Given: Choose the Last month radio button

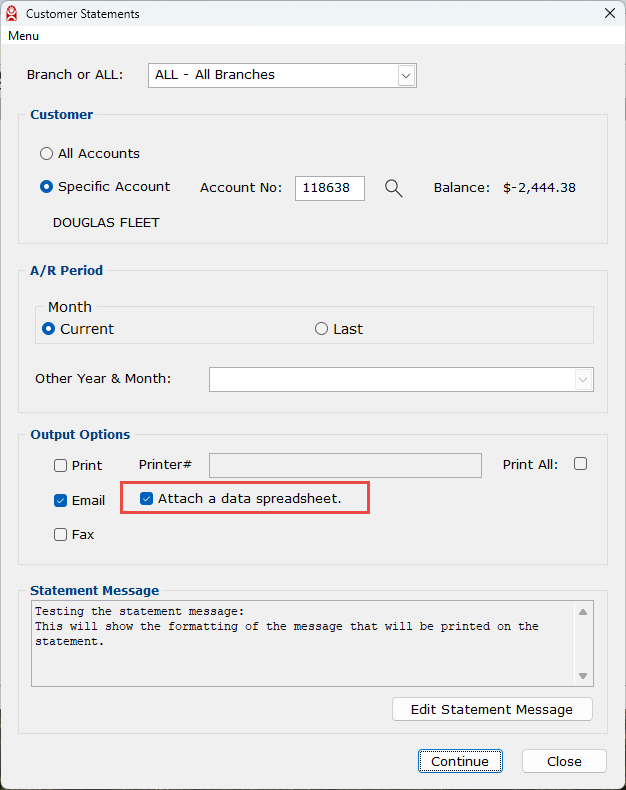Looking at the screenshot, I should pos(321,329).
